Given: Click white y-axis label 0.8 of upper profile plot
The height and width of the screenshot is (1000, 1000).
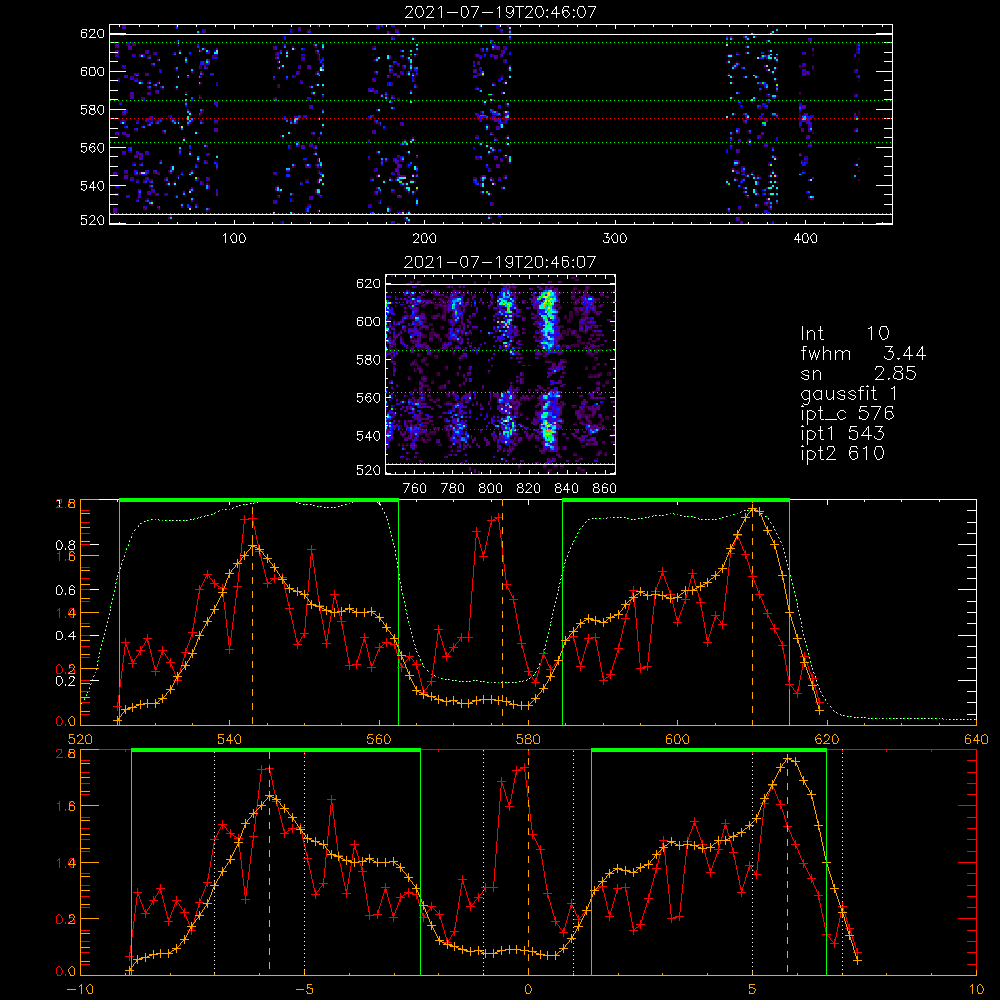Looking at the screenshot, I should click(x=67, y=545).
